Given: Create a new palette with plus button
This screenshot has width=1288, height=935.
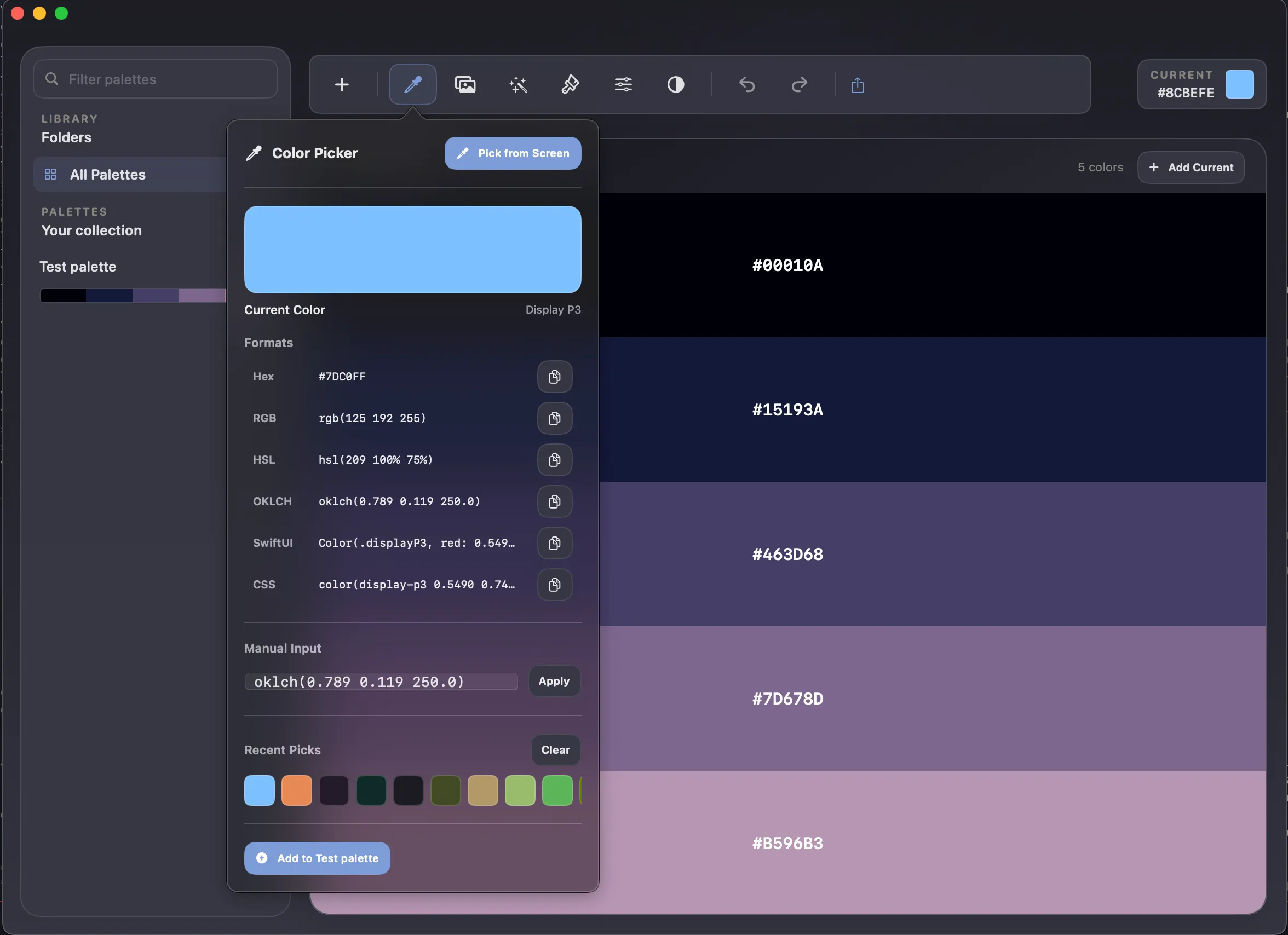Looking at the screenshot, I should (x=341, y=85).
